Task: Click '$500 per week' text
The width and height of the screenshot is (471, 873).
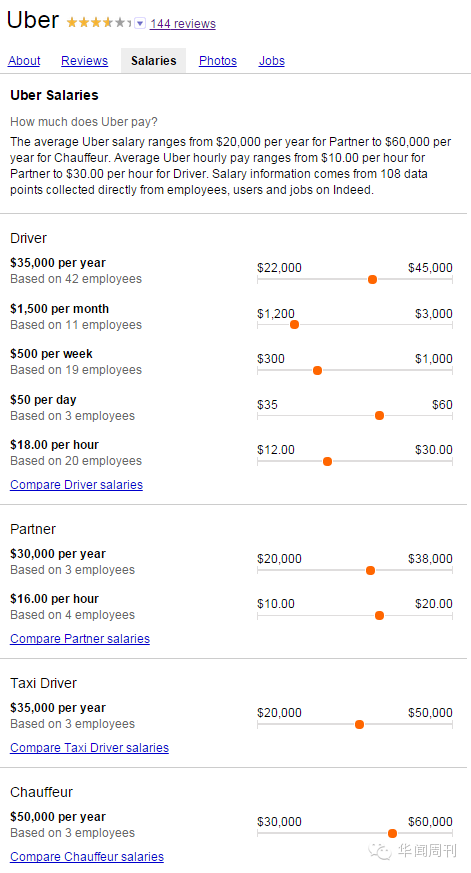Action: [x=51, y=354]
